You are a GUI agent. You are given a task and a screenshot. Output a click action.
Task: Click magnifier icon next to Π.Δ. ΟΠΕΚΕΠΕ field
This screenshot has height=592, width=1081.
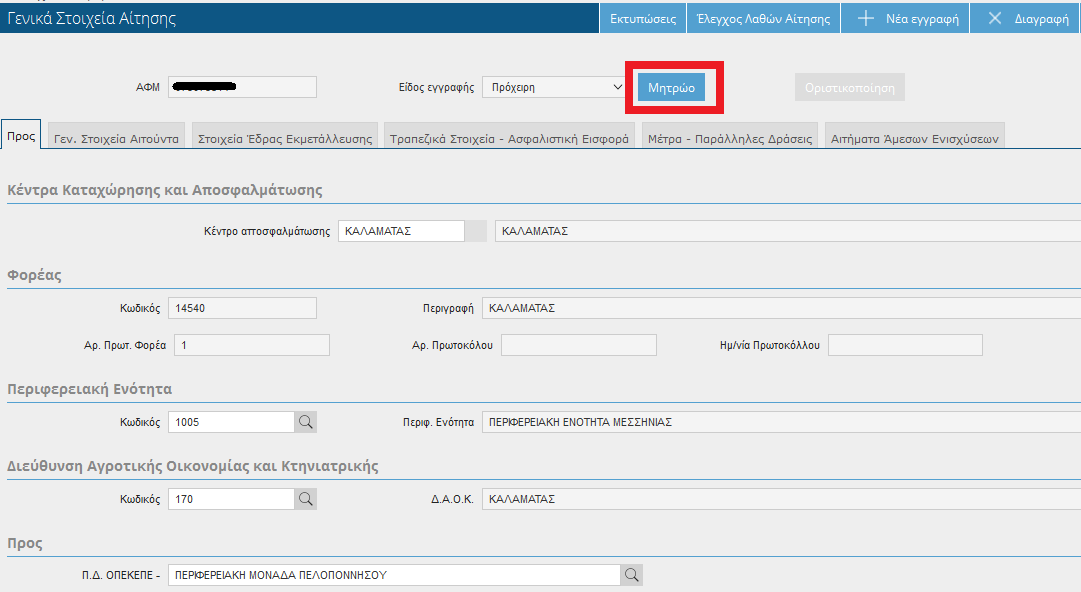click(632, 575)
